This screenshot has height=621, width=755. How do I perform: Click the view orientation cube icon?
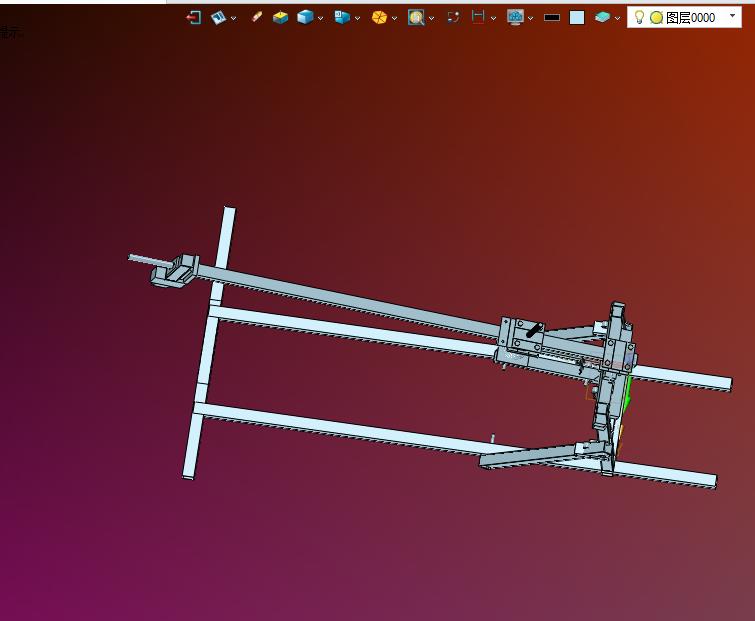pos(342,18)
